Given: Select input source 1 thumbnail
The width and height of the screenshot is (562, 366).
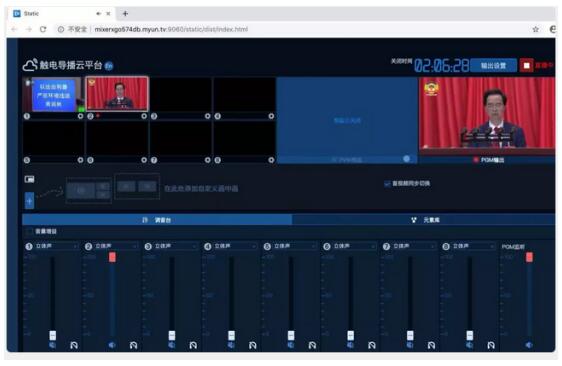Looking at the screenshot, I should (53, 95).
